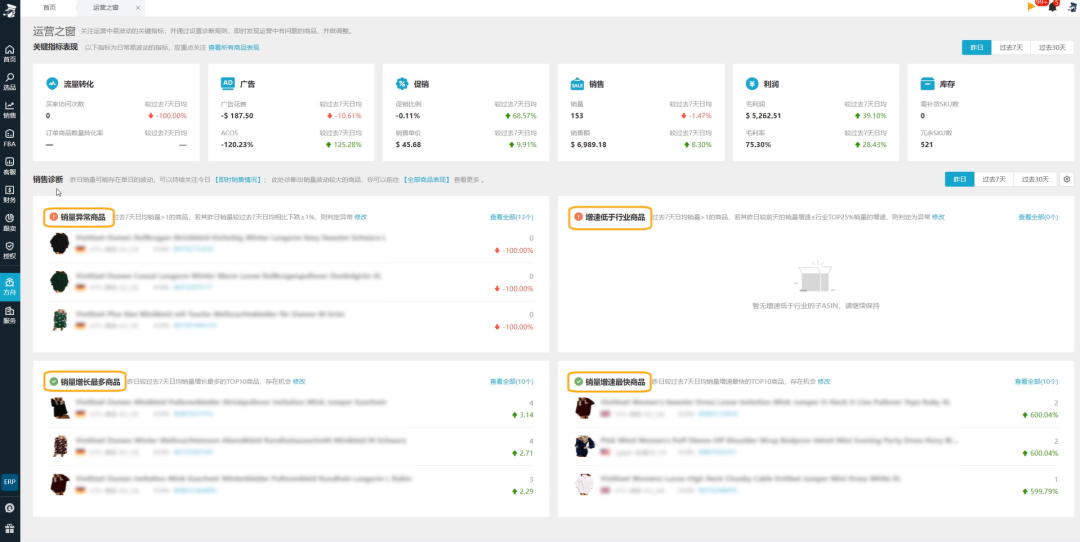Open the user avatar in the top-right corner
This screenshot has height=542, width=1080.
[1073, 7]
